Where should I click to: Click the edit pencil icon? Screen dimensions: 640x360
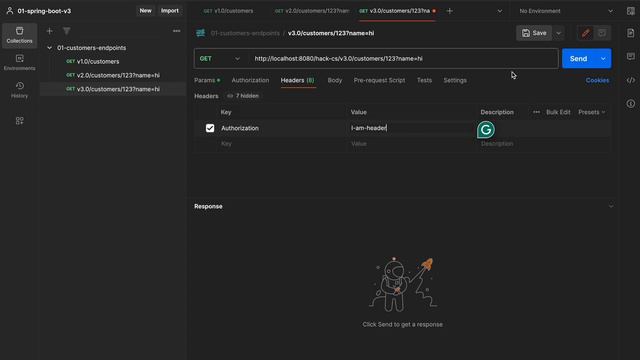click(x=586, y=33)
